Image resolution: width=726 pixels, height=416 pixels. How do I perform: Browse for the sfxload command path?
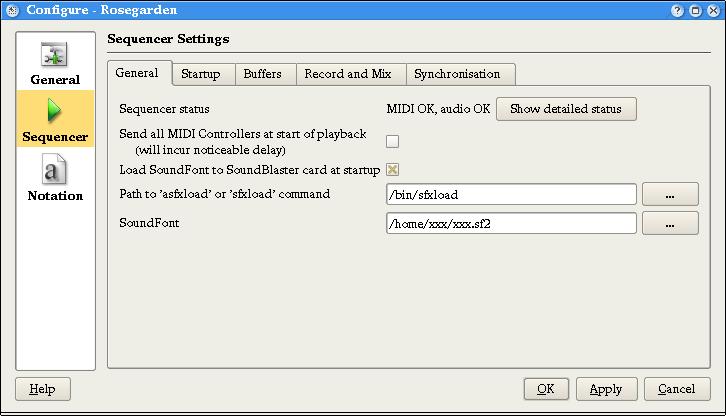click(670, 194)
